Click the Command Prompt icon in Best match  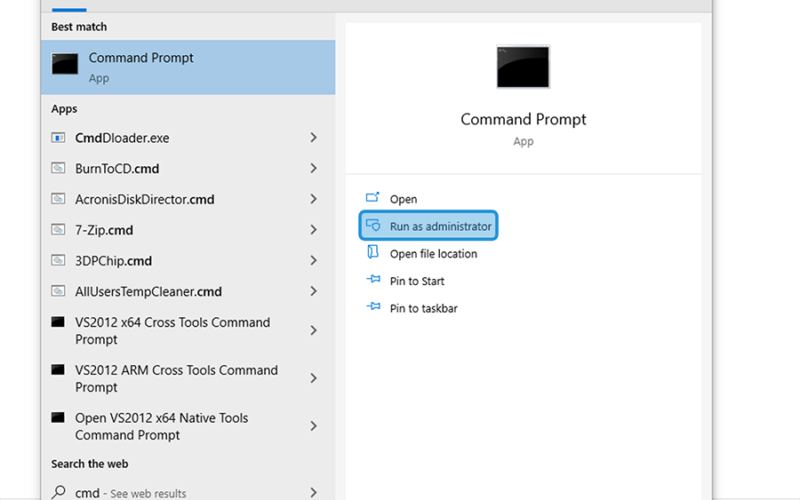coord(65,64)
